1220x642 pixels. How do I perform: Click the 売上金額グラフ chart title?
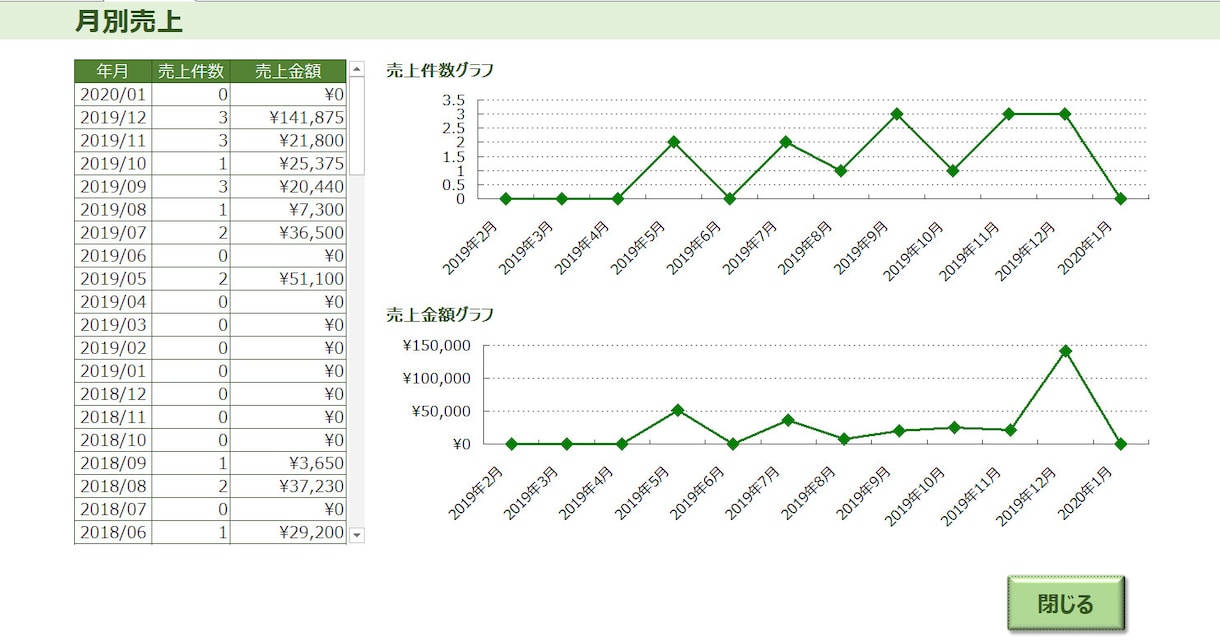tap(440, 314)
